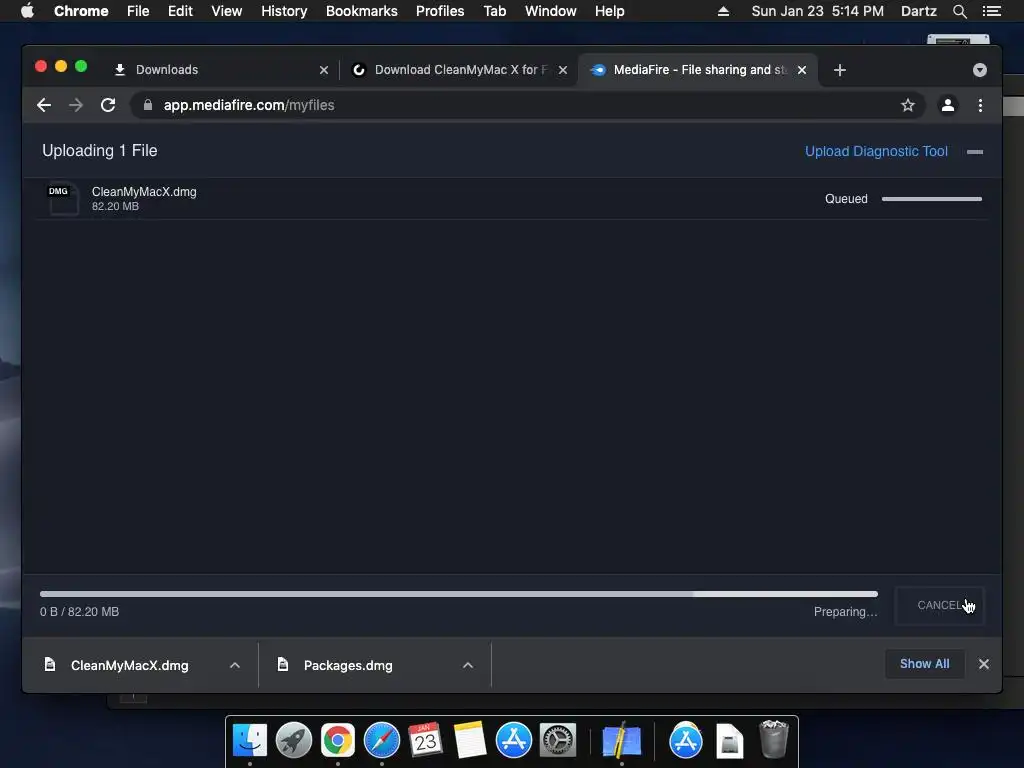Open Launchpad from the Dock
1024x768 pixels.
coord(293,741)
